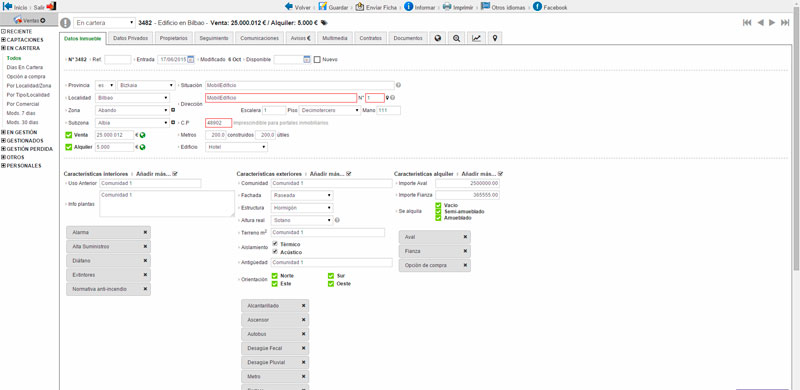This screenshot has width=800, height=390.
Task: Open Otros idiomas flag icon
Action: click(485, 7)
